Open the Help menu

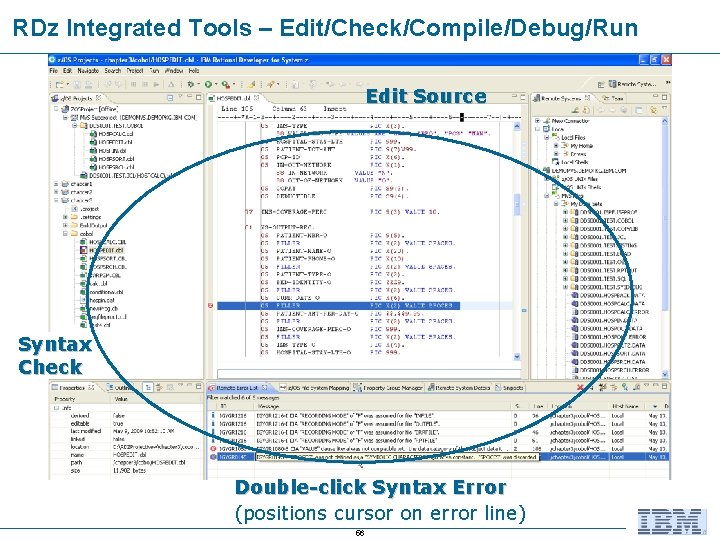[194, 71]
